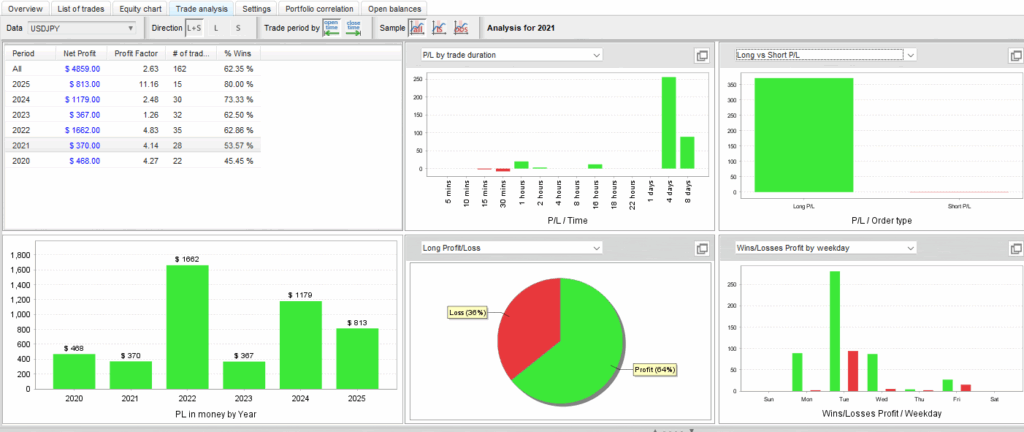Select close time trade period icon
Screen dimensions: 1024x432
tap(353, 28)
